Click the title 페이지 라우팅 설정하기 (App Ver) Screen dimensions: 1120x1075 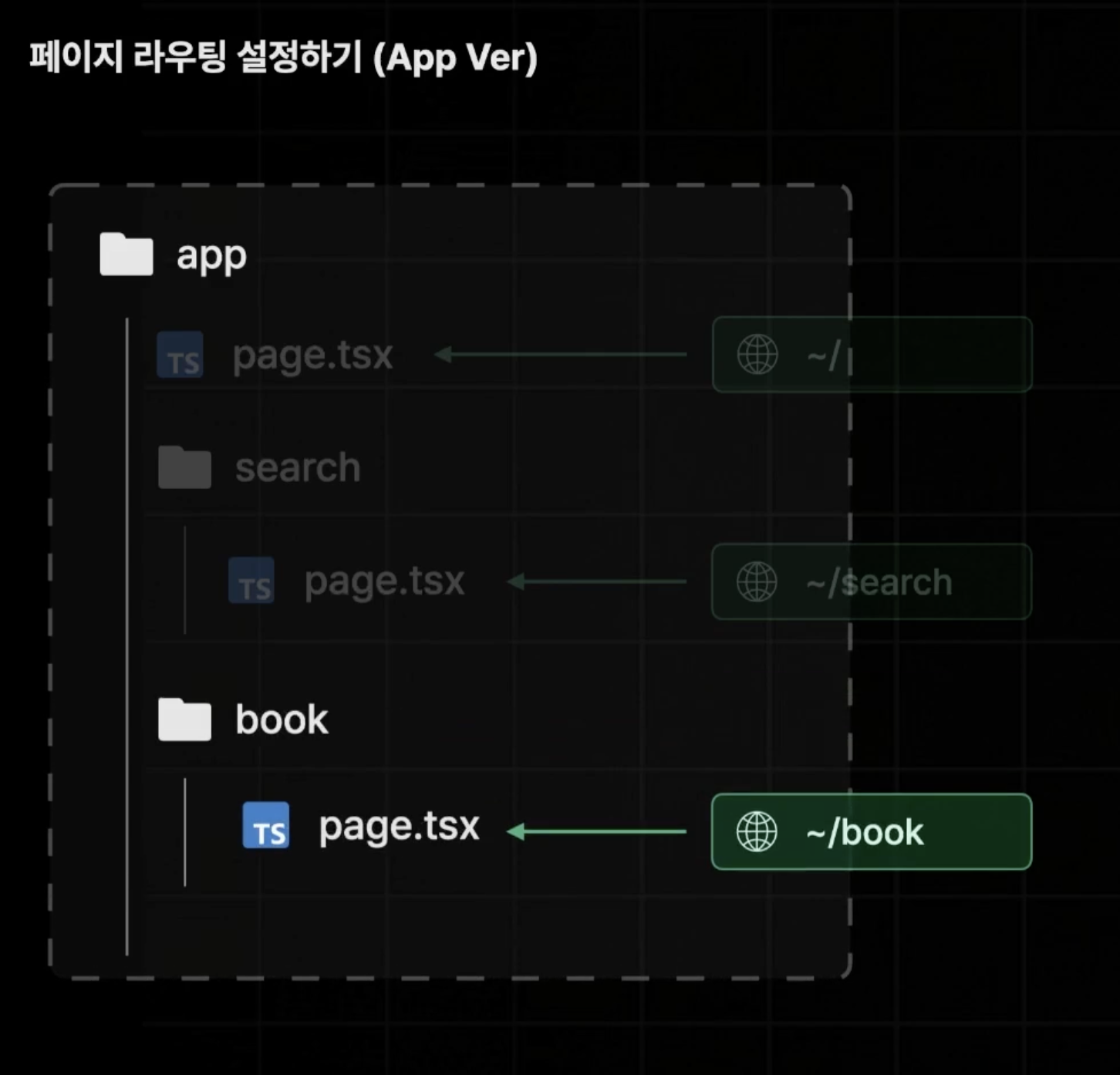(283, 58)
